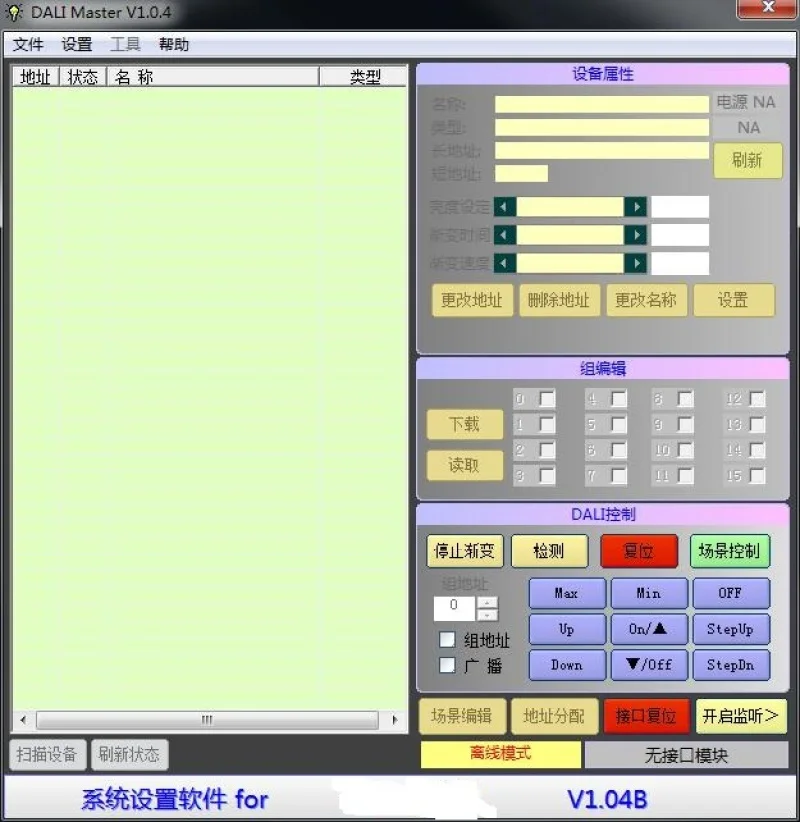Click the red 接口复位 button

(646, 716)
